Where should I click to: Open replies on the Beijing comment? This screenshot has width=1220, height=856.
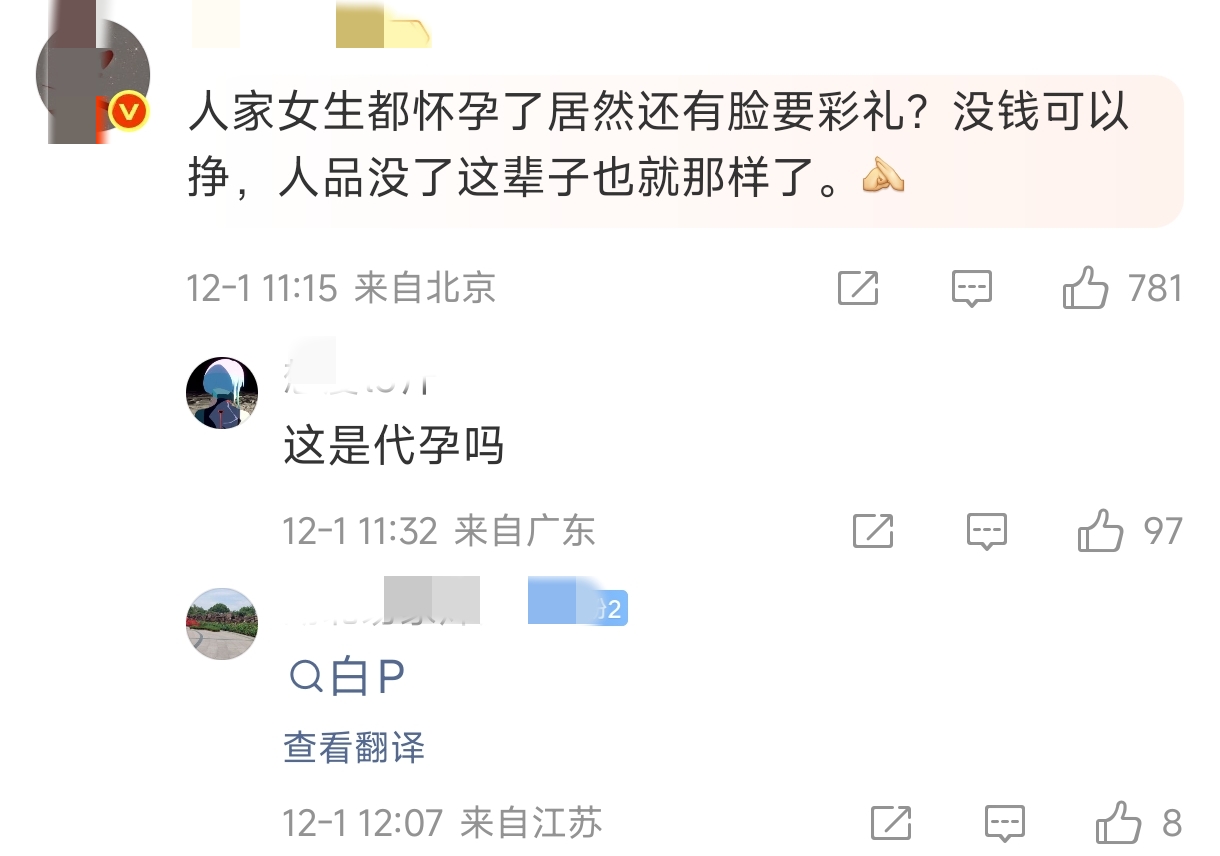click(x=971, y=289)
